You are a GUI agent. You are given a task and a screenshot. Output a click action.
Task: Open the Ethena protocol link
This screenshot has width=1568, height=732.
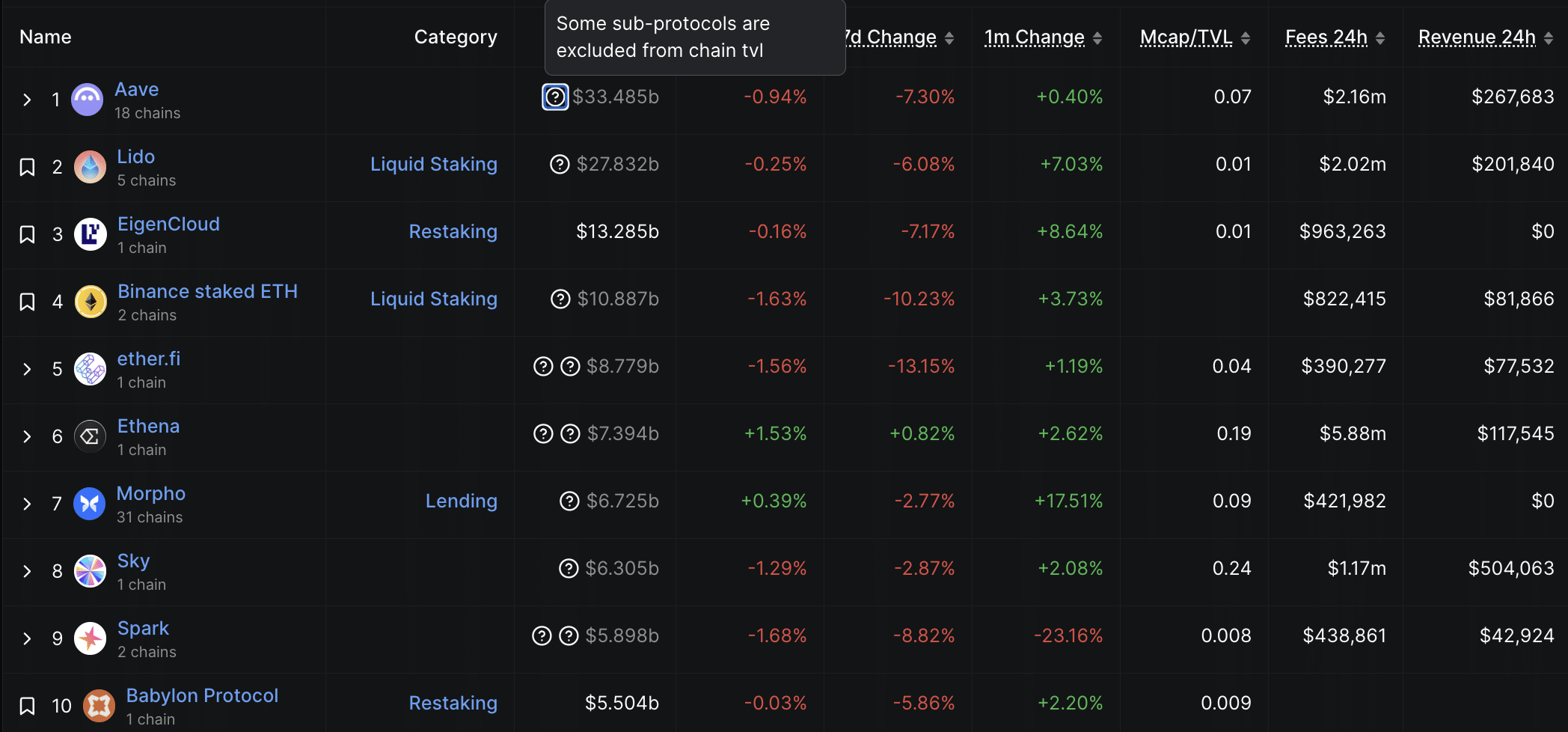point(148,426)
